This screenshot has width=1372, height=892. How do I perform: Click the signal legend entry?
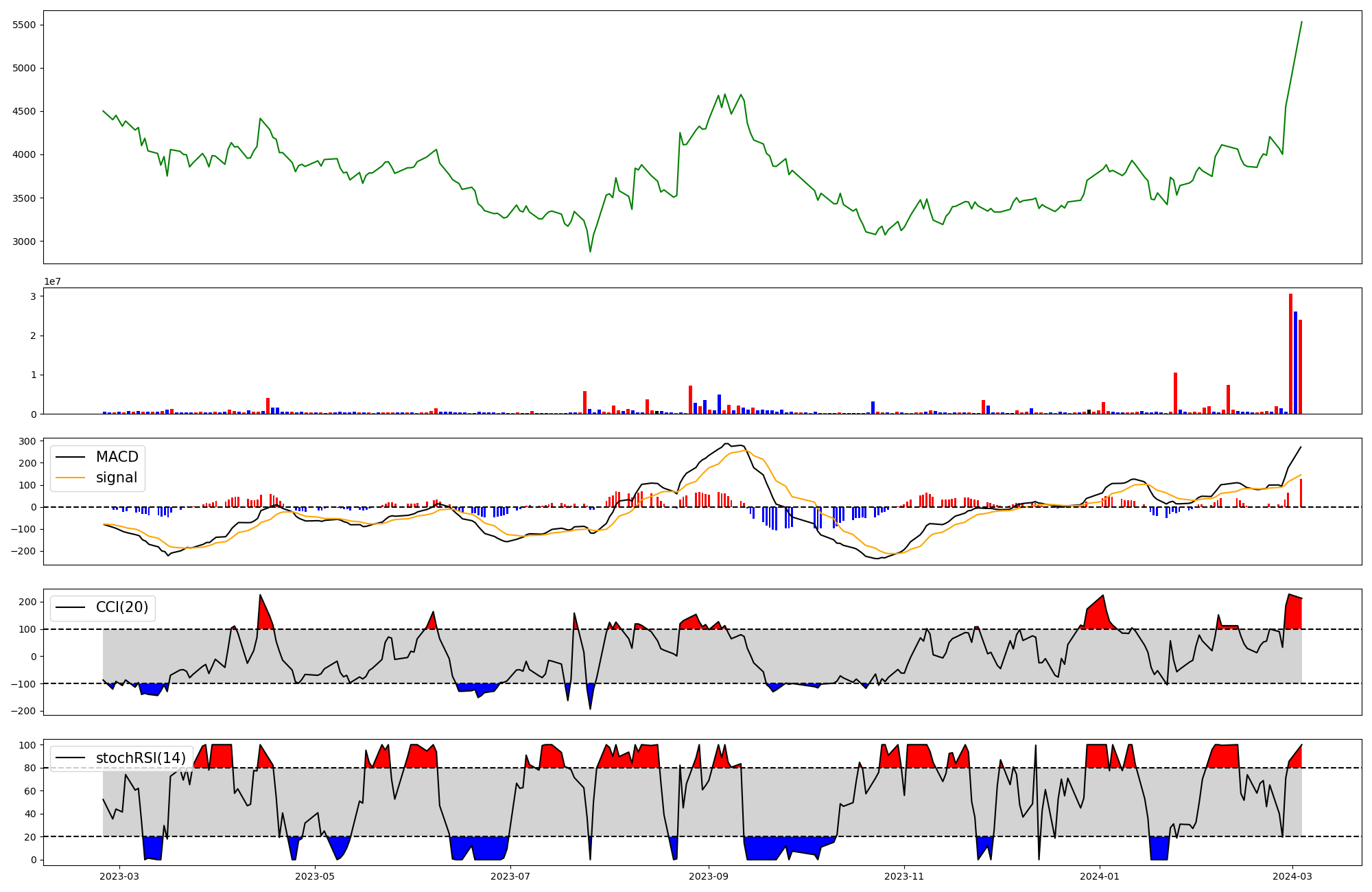(97, 478)
